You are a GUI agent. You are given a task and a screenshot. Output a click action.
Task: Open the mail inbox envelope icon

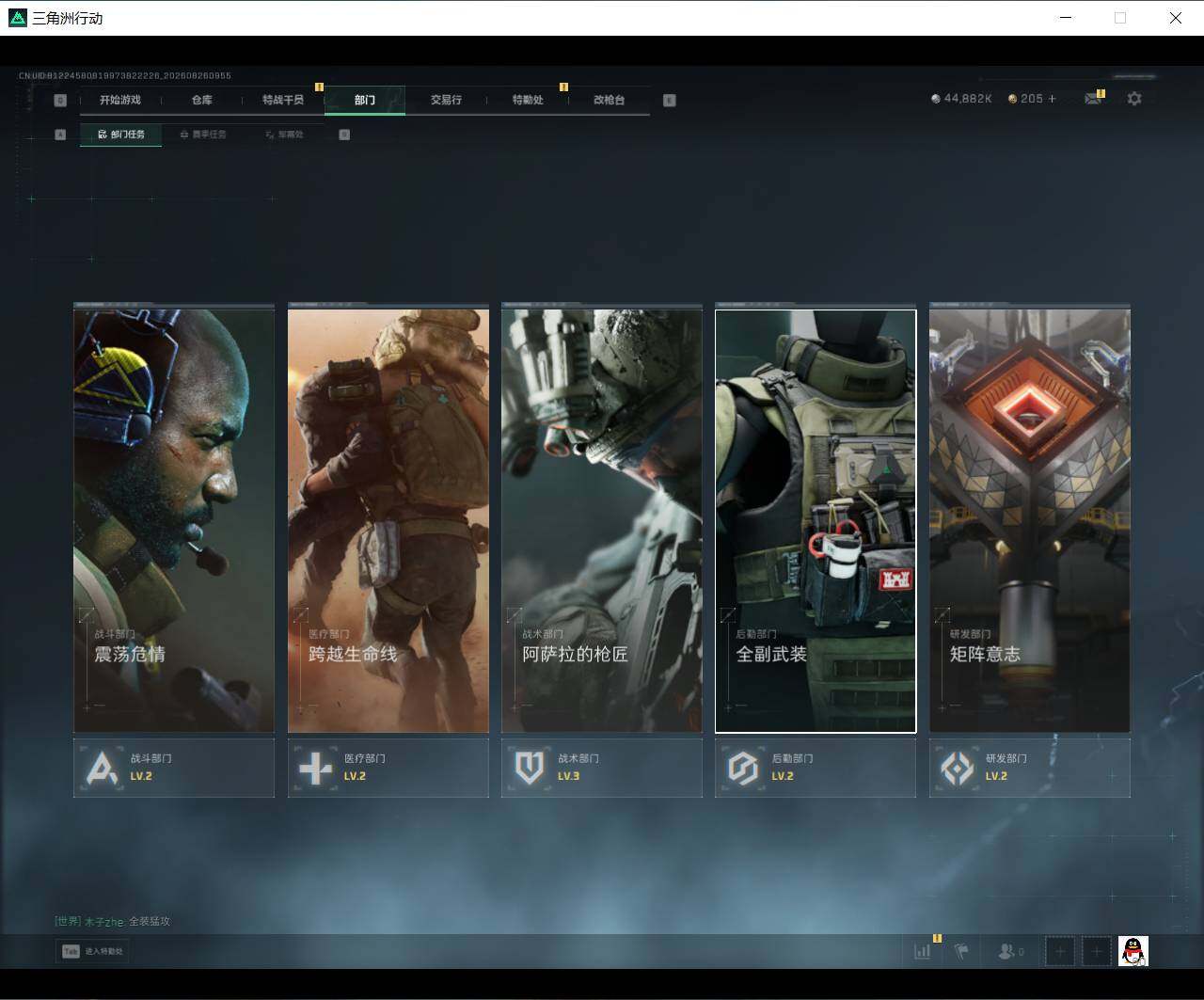(x=1092, y=98)
